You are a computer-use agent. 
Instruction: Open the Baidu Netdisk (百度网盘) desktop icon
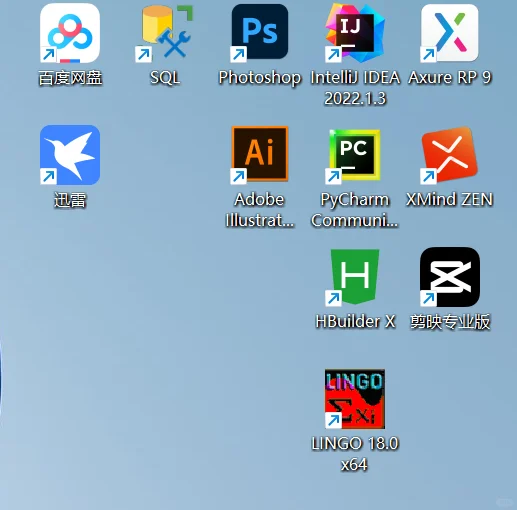70,33
